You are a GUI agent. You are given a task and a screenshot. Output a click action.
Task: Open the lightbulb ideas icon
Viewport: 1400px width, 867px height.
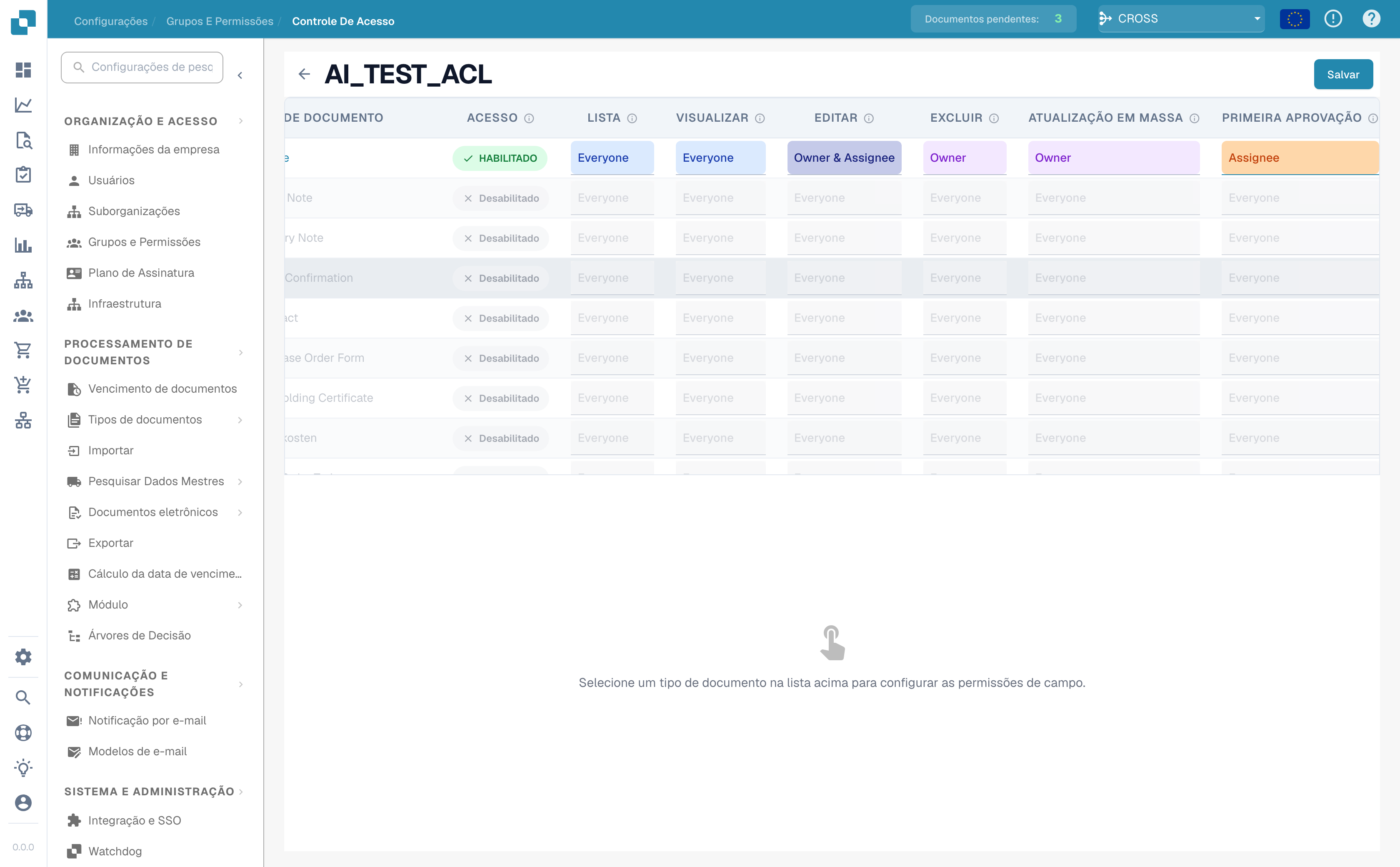point(23,767)
